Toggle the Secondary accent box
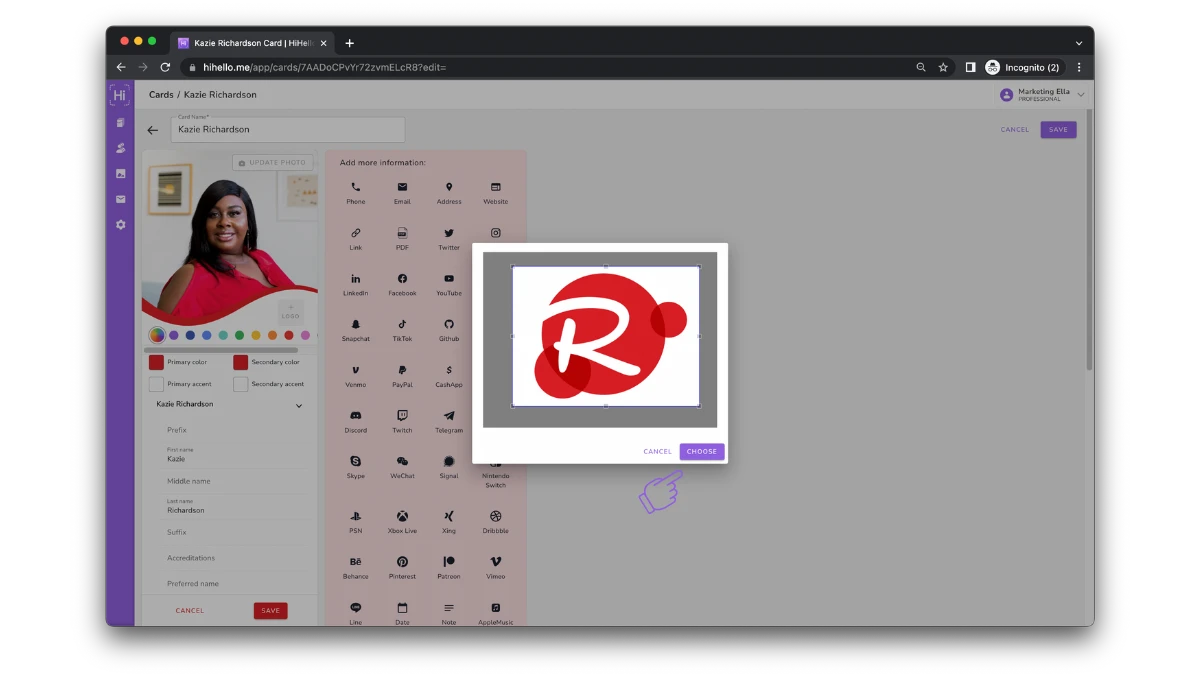The width and height of the screenshot is (1200, 677). [240, 384]
